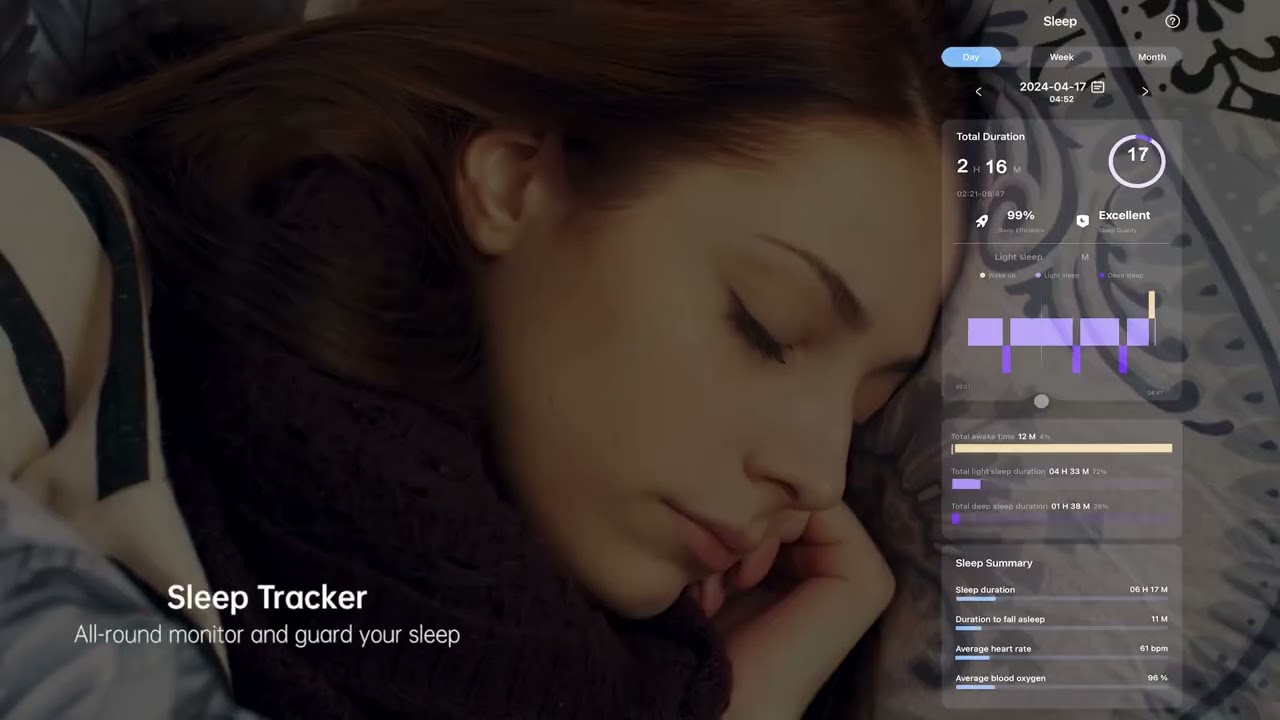
Task: Click the Sleep Tracker caption heading
Action: point(267,598)
